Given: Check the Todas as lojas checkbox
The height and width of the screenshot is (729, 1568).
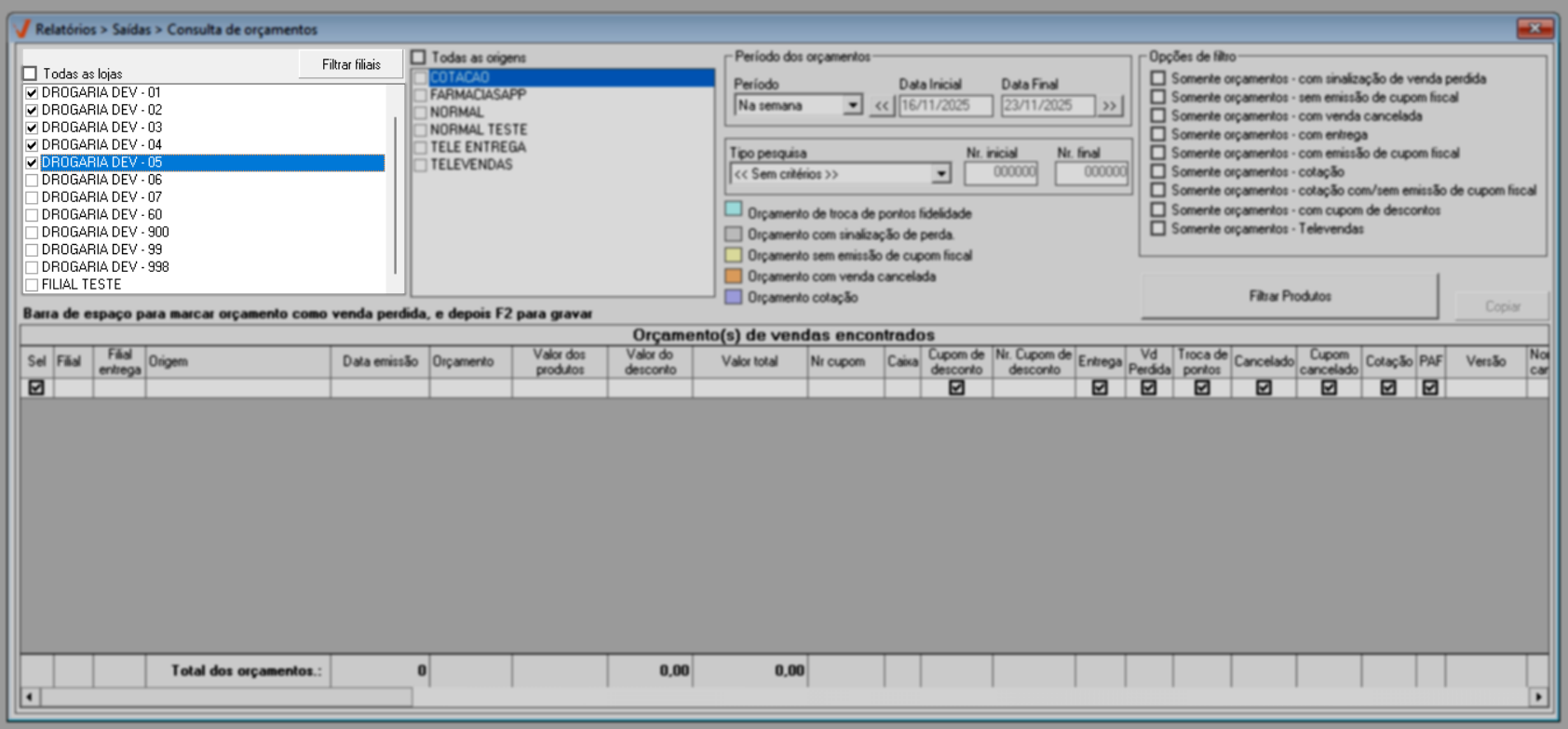Looking at the screenshot, I should coord(31,74).
